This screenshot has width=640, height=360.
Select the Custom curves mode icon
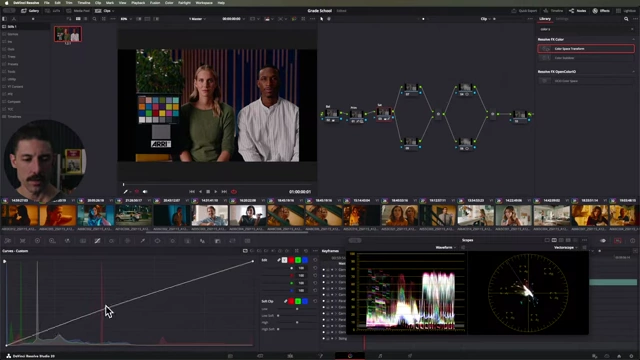(x=245, y=251)
